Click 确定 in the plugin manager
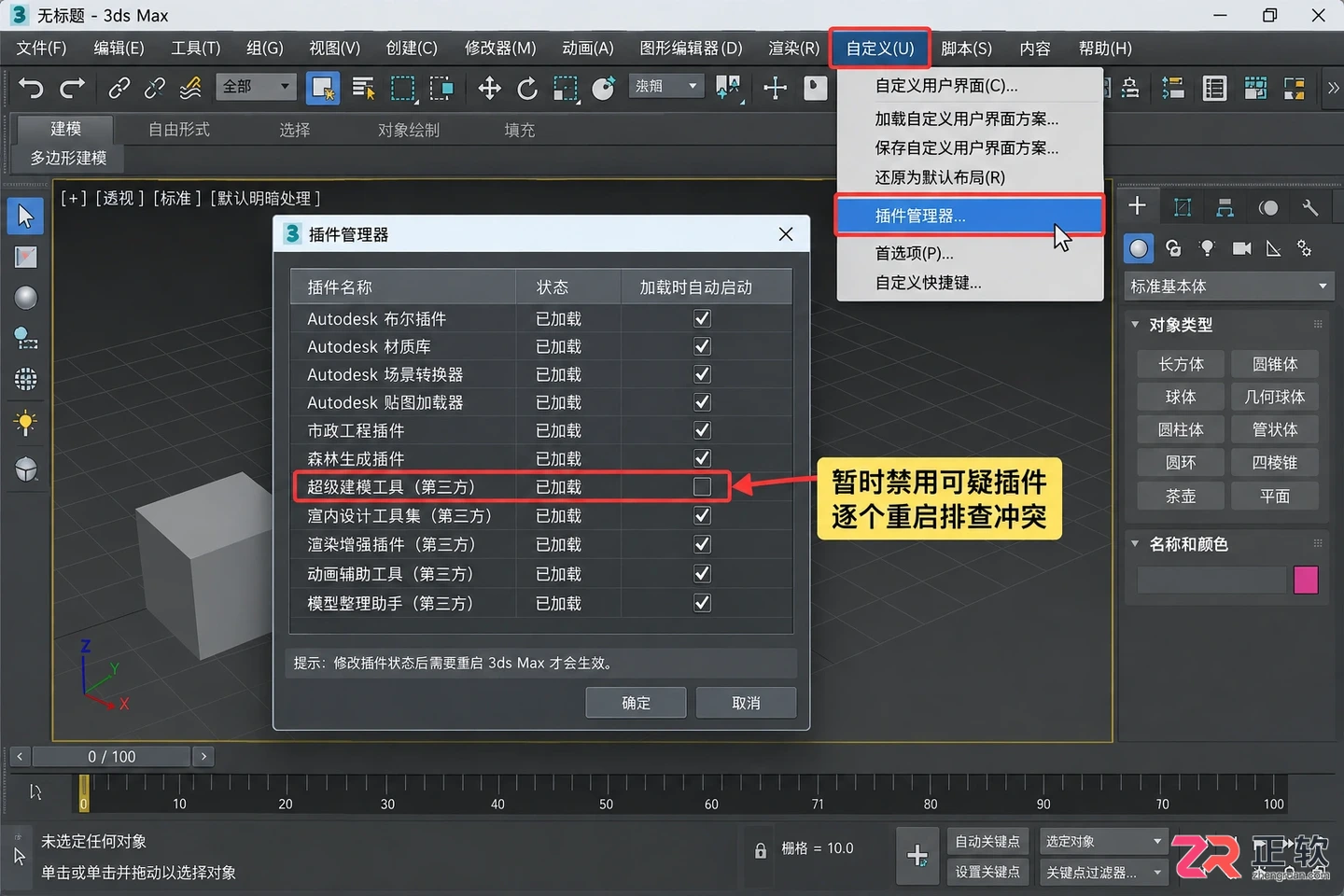1344x896 pixels. [x=637, y=703]
